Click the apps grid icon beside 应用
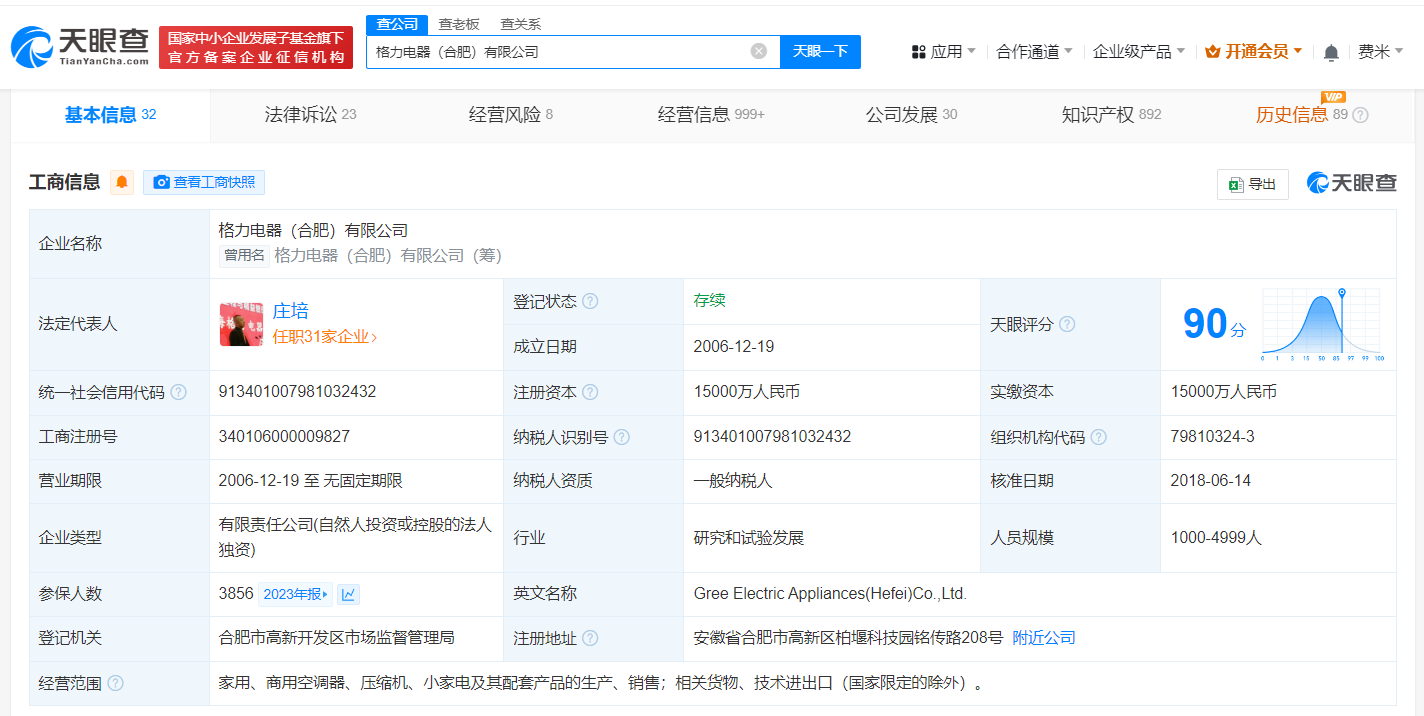This screenshot has width=1424, height=716. point(916,50)
